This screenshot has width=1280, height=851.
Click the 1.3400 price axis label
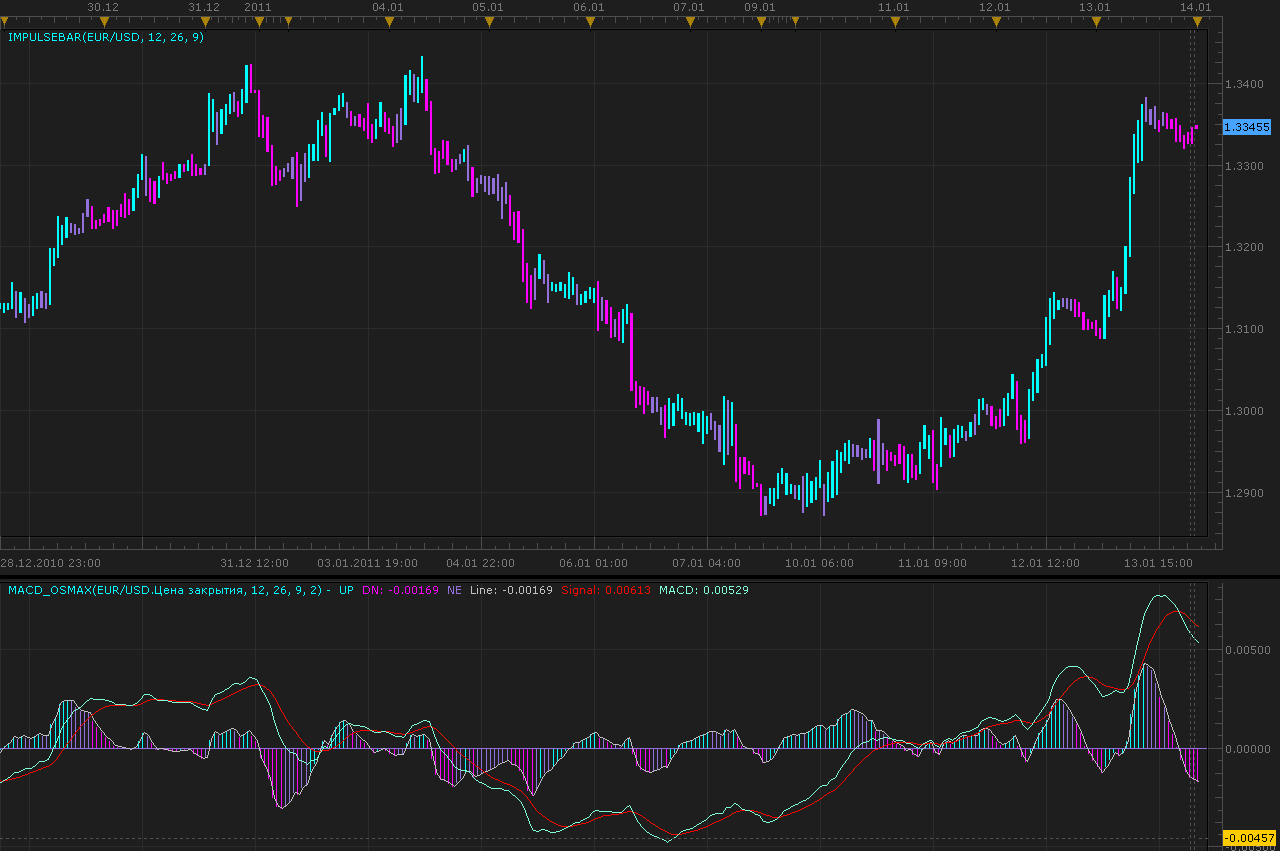click(1245, 84)
